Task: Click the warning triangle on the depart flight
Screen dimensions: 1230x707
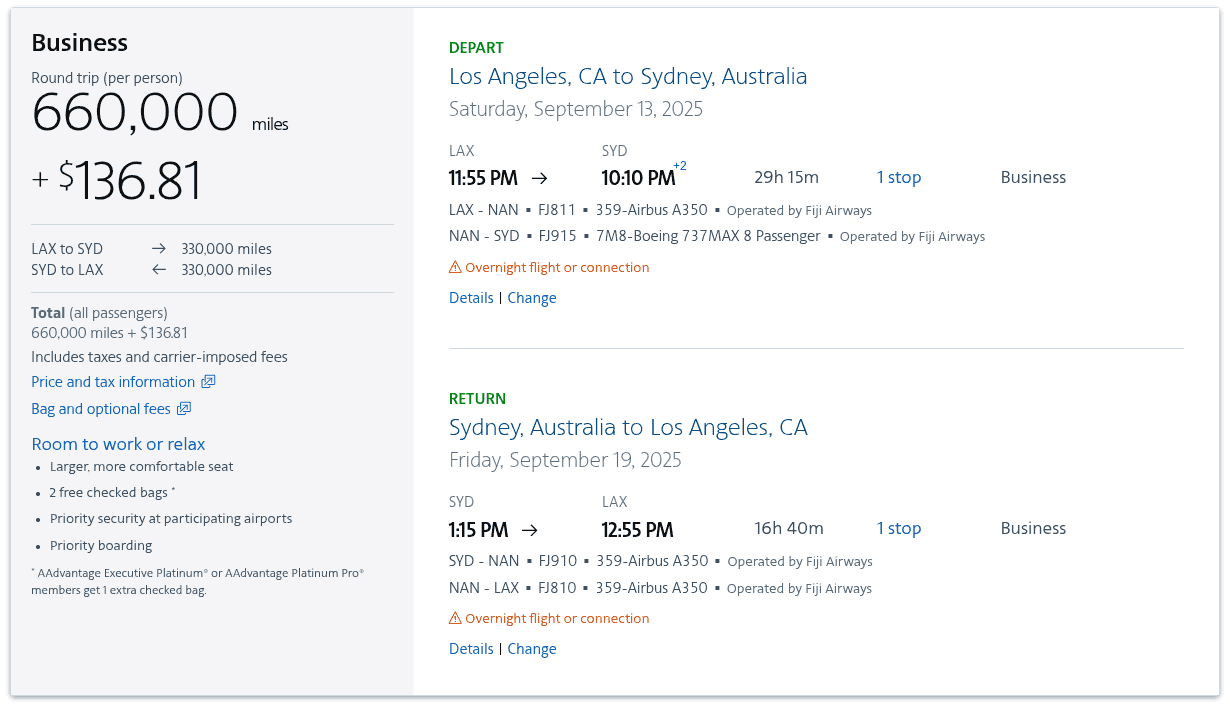Action: [x=455, y=266]
